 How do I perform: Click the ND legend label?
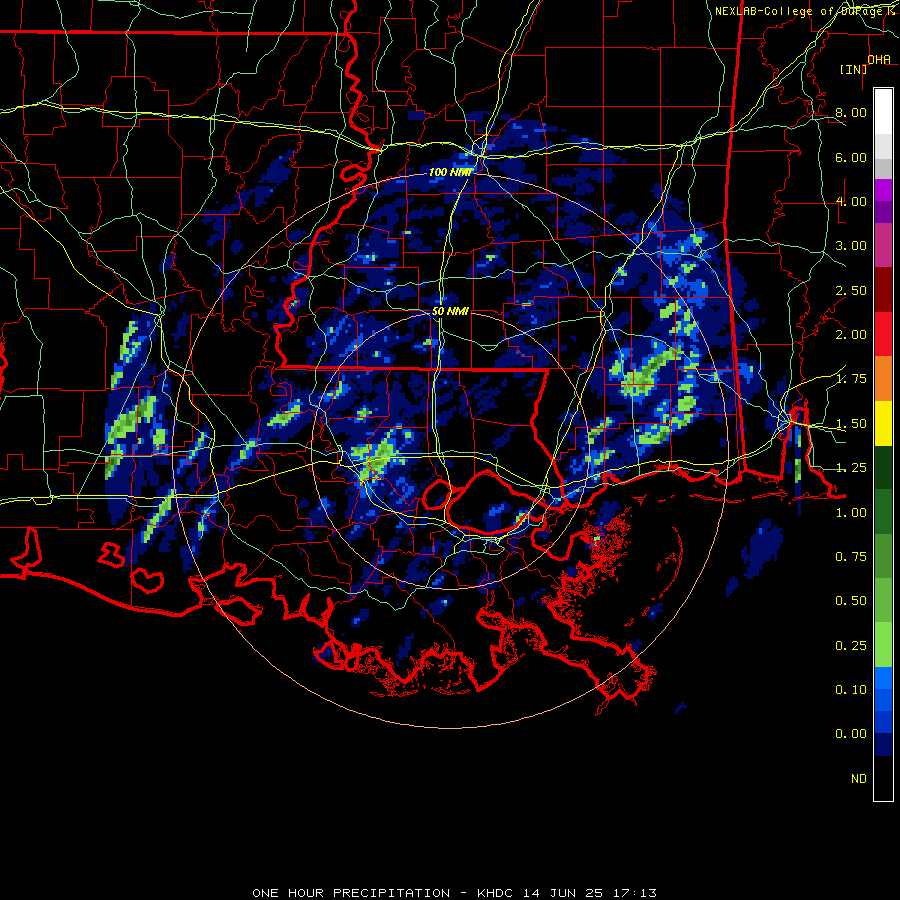[x=859, y=779]
